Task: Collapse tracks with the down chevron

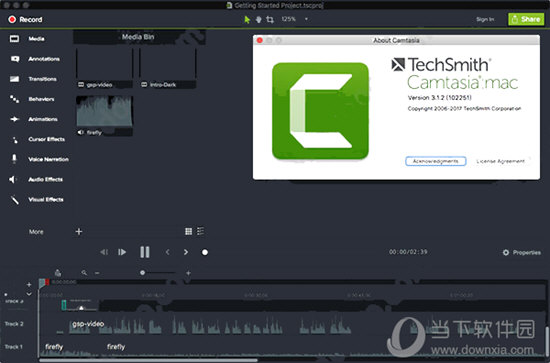Action: 29,294
